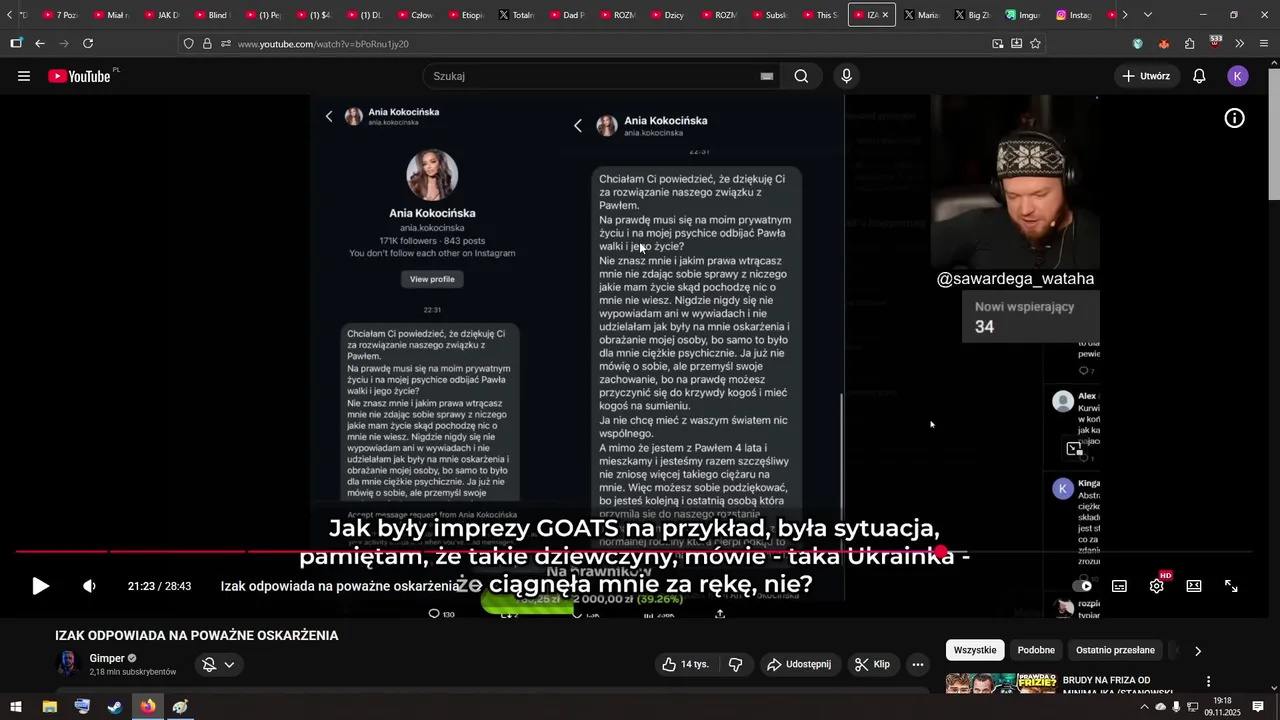
Task: Open taskbar clock showing 19:18
Action: point(1222,707)
